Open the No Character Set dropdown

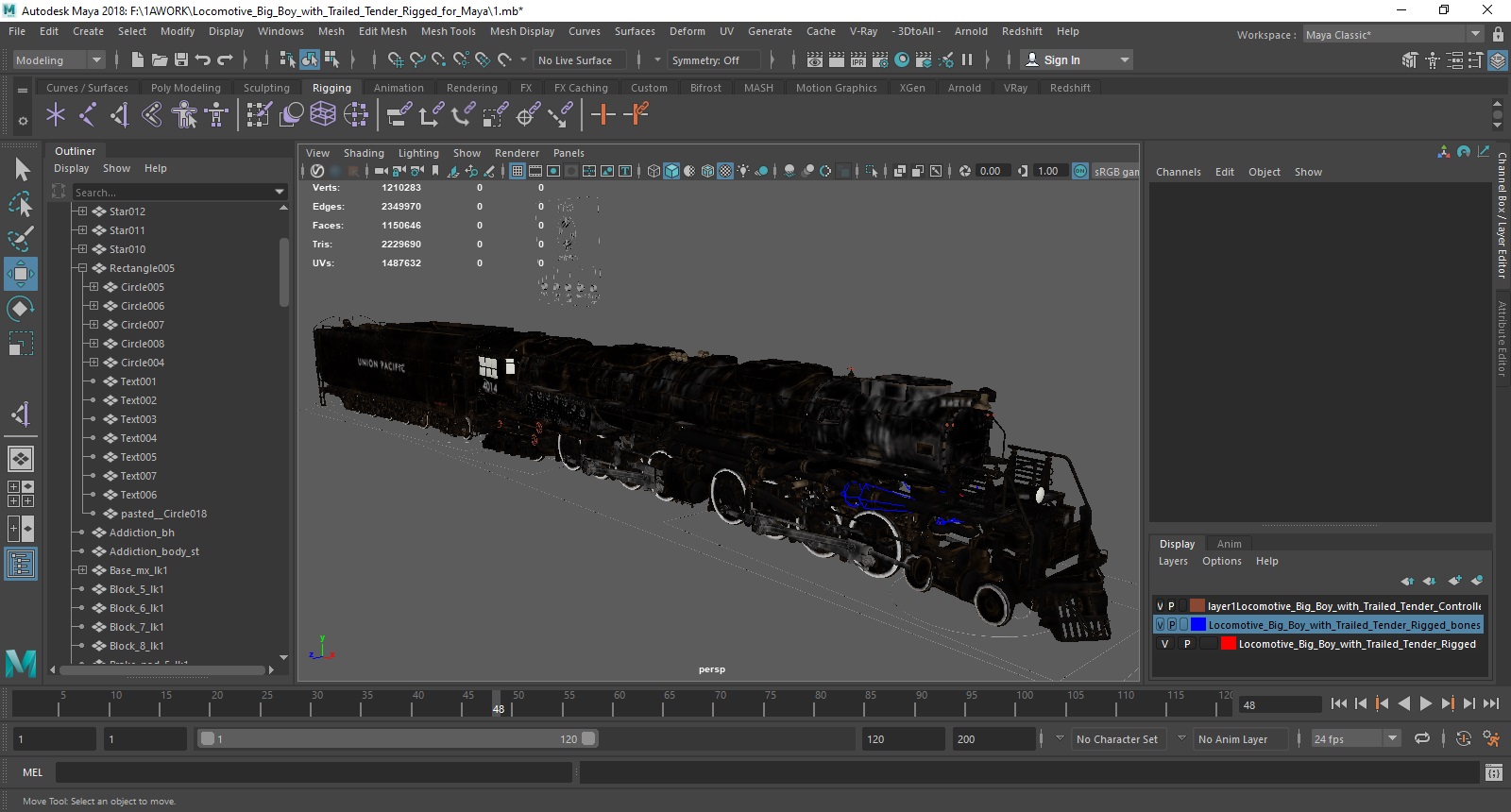1118,739
